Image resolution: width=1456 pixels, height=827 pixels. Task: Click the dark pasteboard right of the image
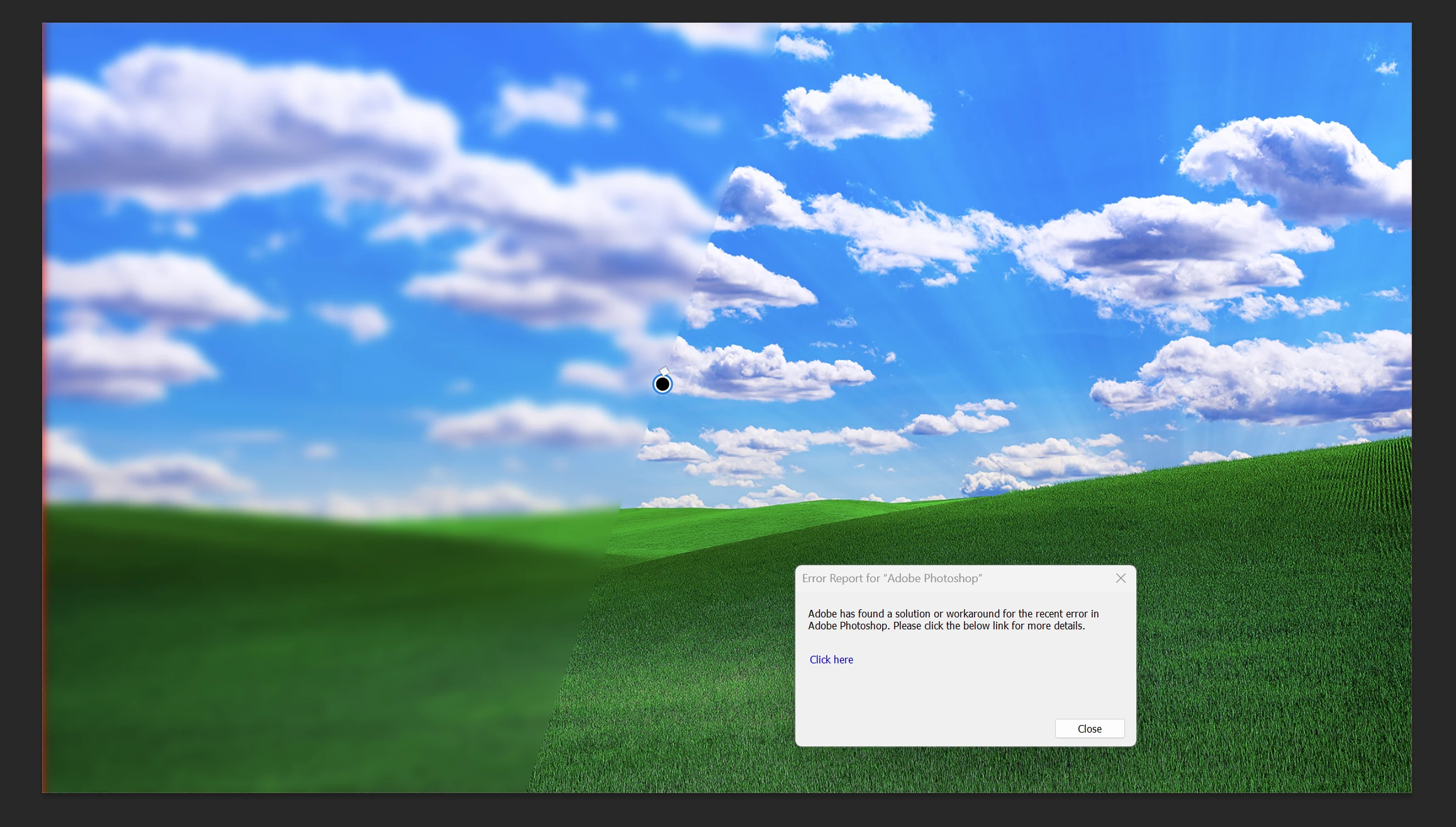click(1434, 409)
